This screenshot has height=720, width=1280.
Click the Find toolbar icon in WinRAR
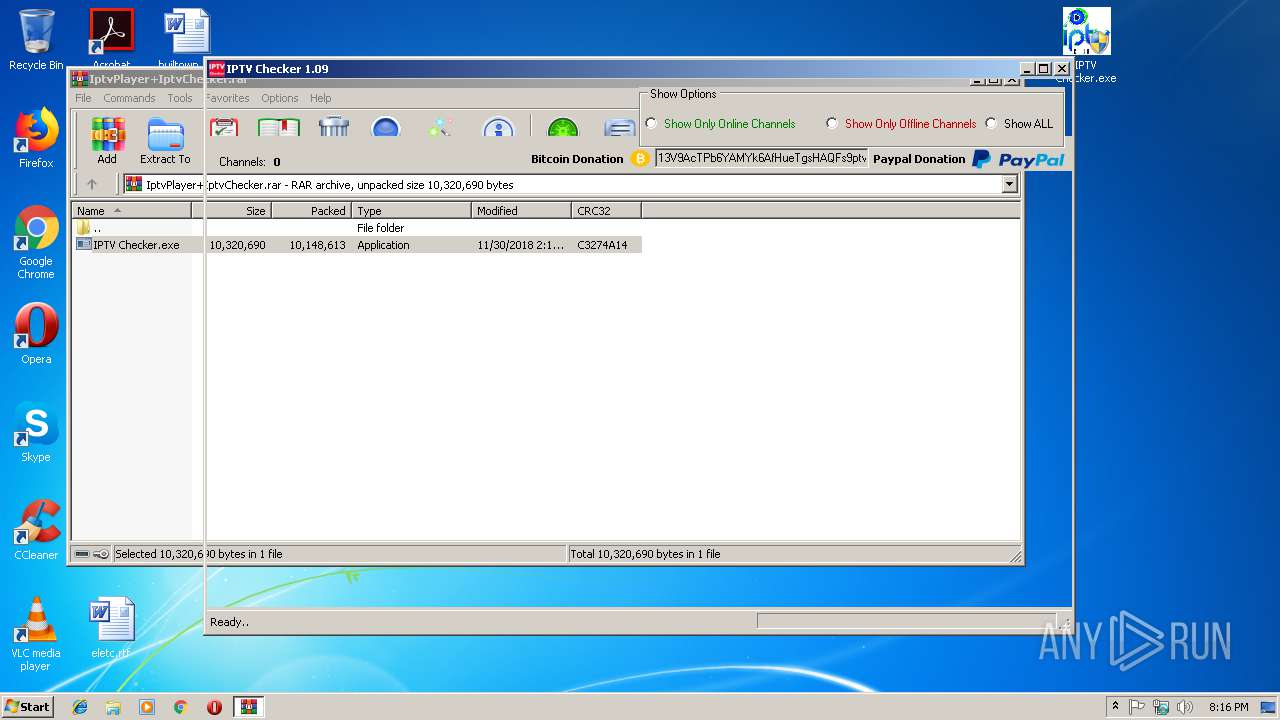386,128
